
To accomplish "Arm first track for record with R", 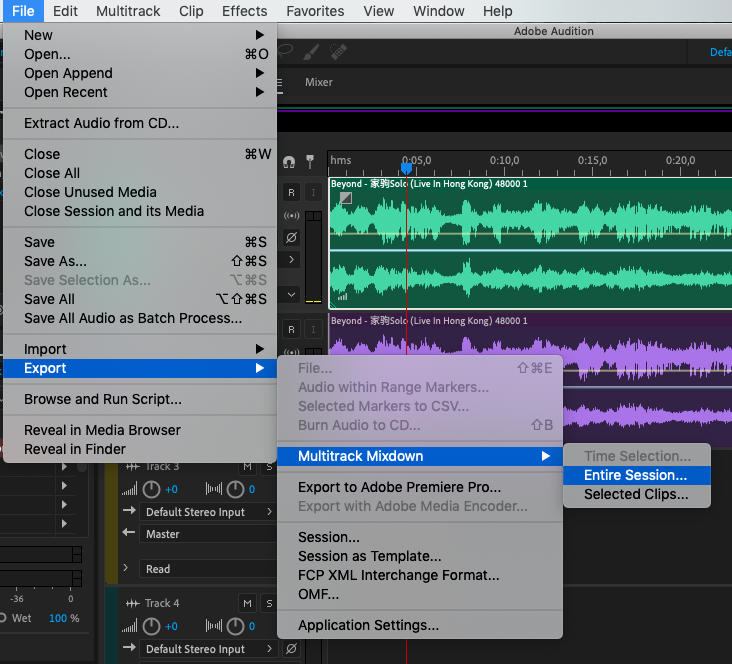I will click(x=291, y=192).
